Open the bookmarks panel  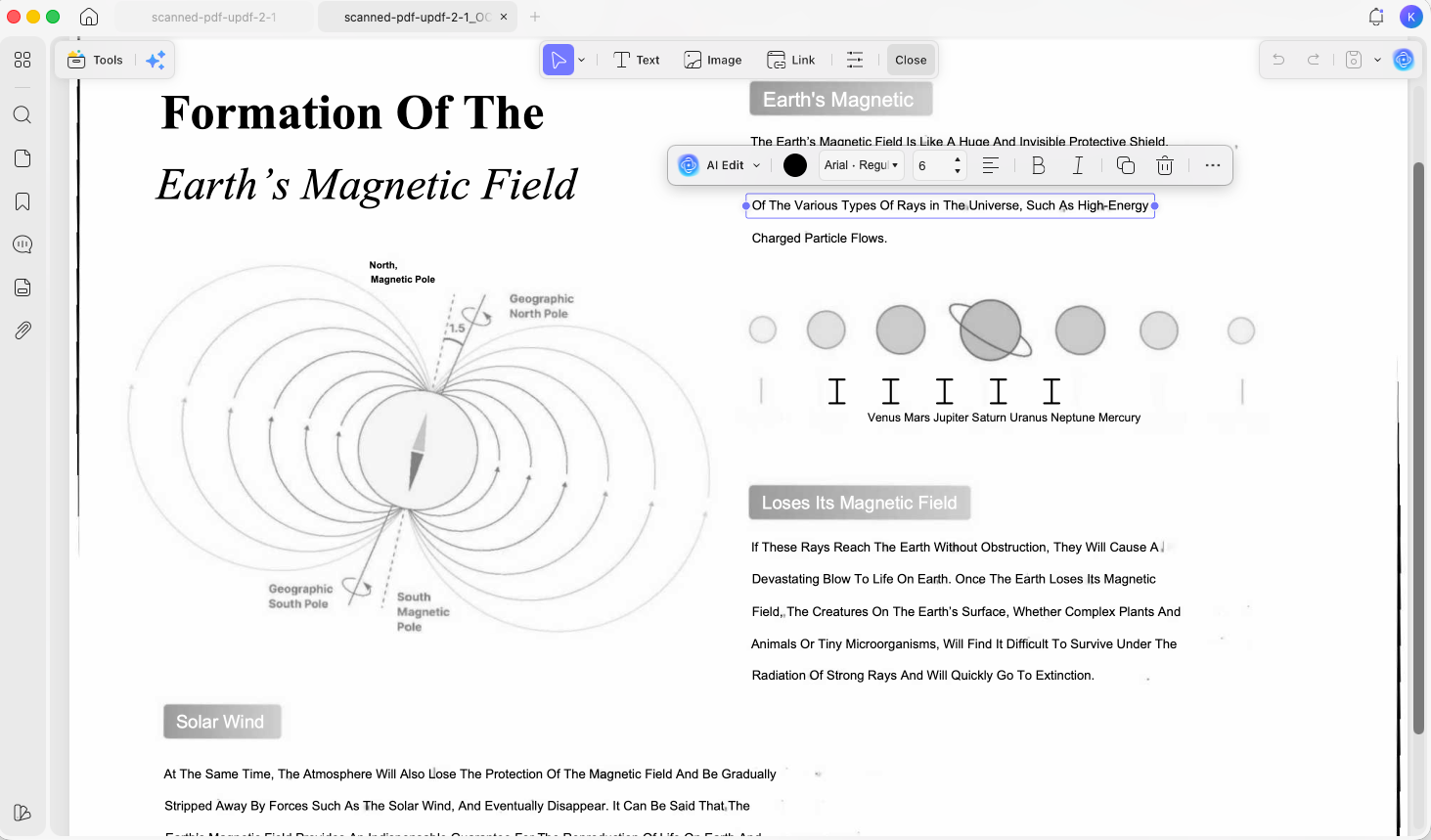22,201
